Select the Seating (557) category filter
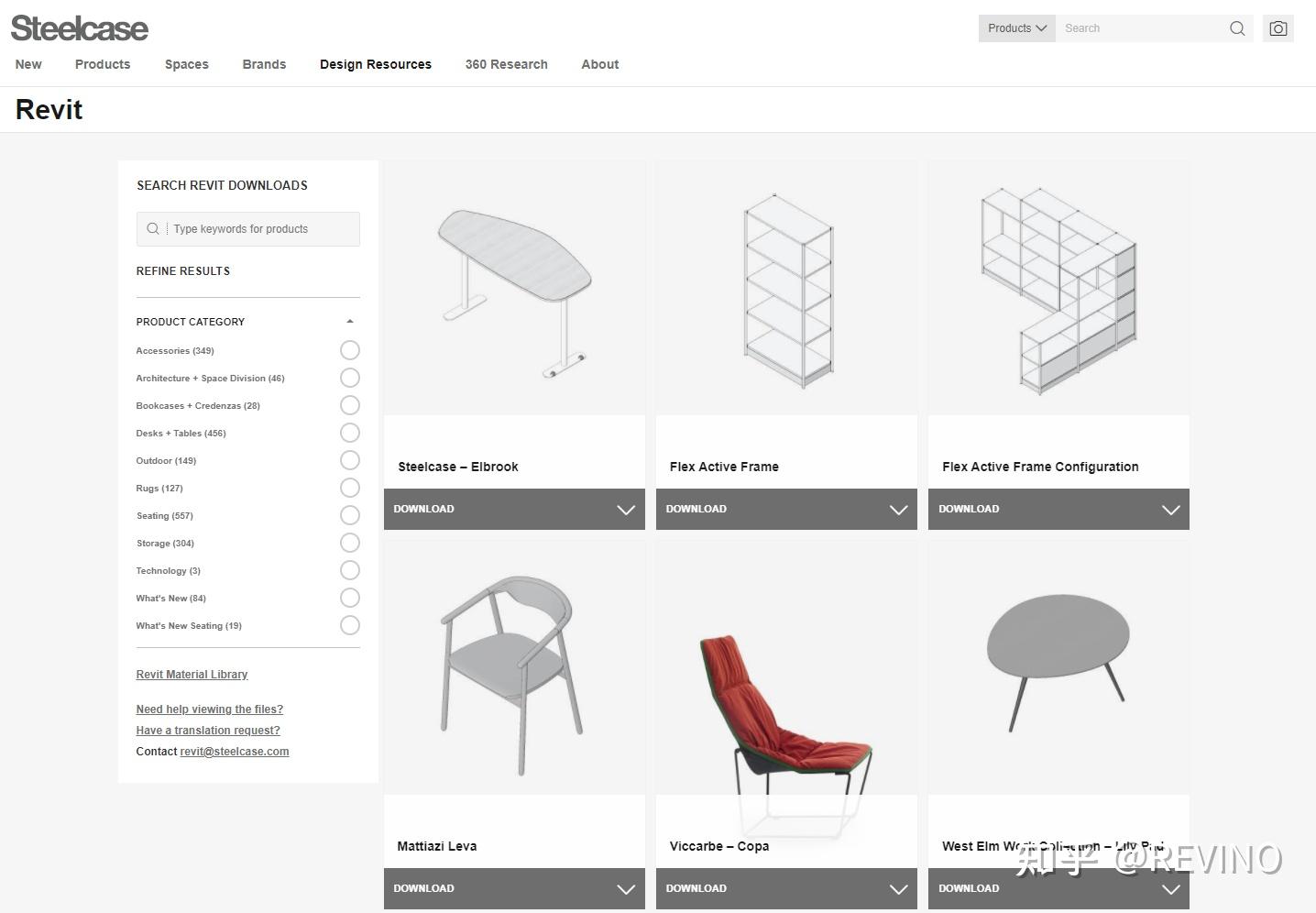 [350, 515]
